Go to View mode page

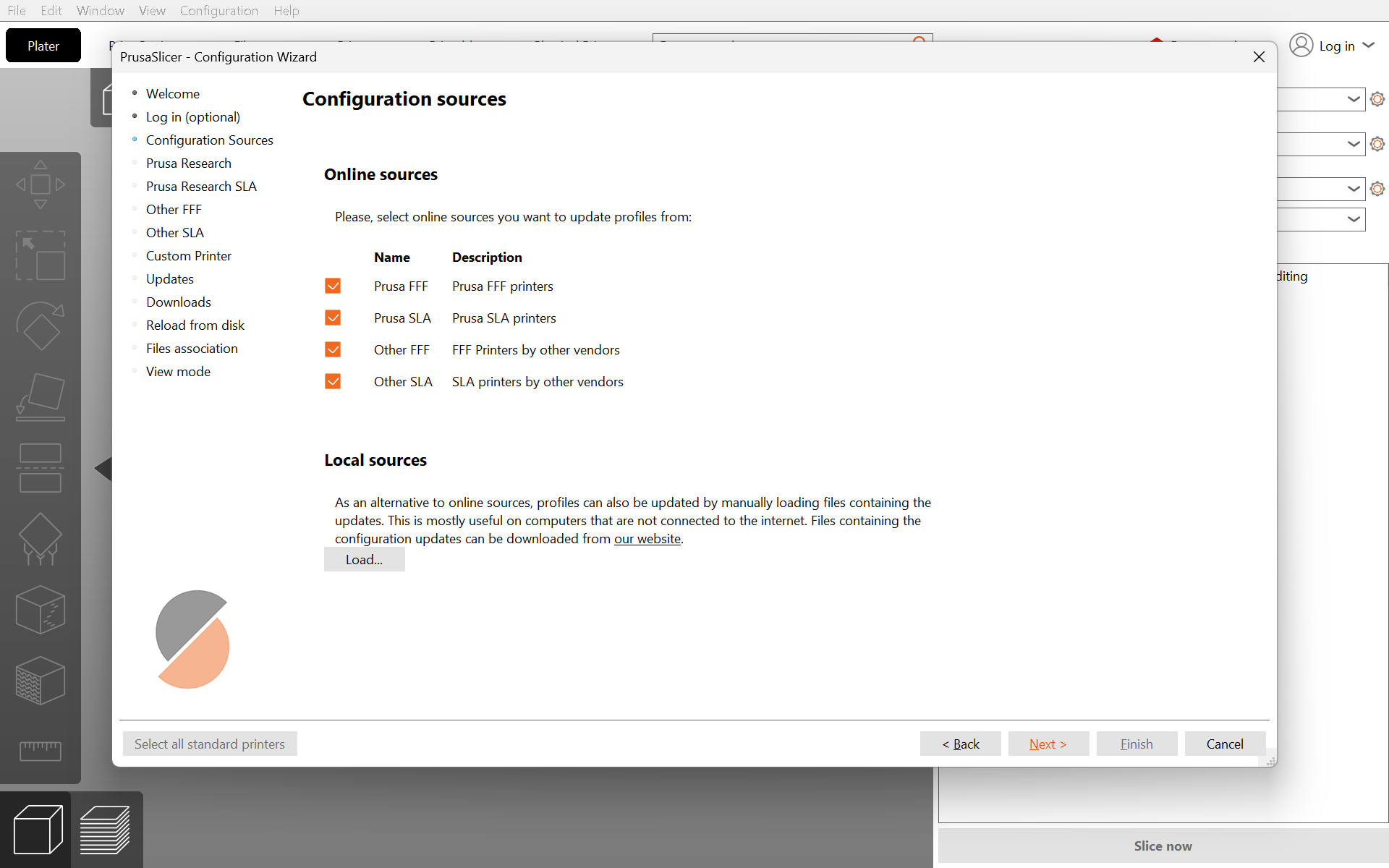(x=178, y=371)
